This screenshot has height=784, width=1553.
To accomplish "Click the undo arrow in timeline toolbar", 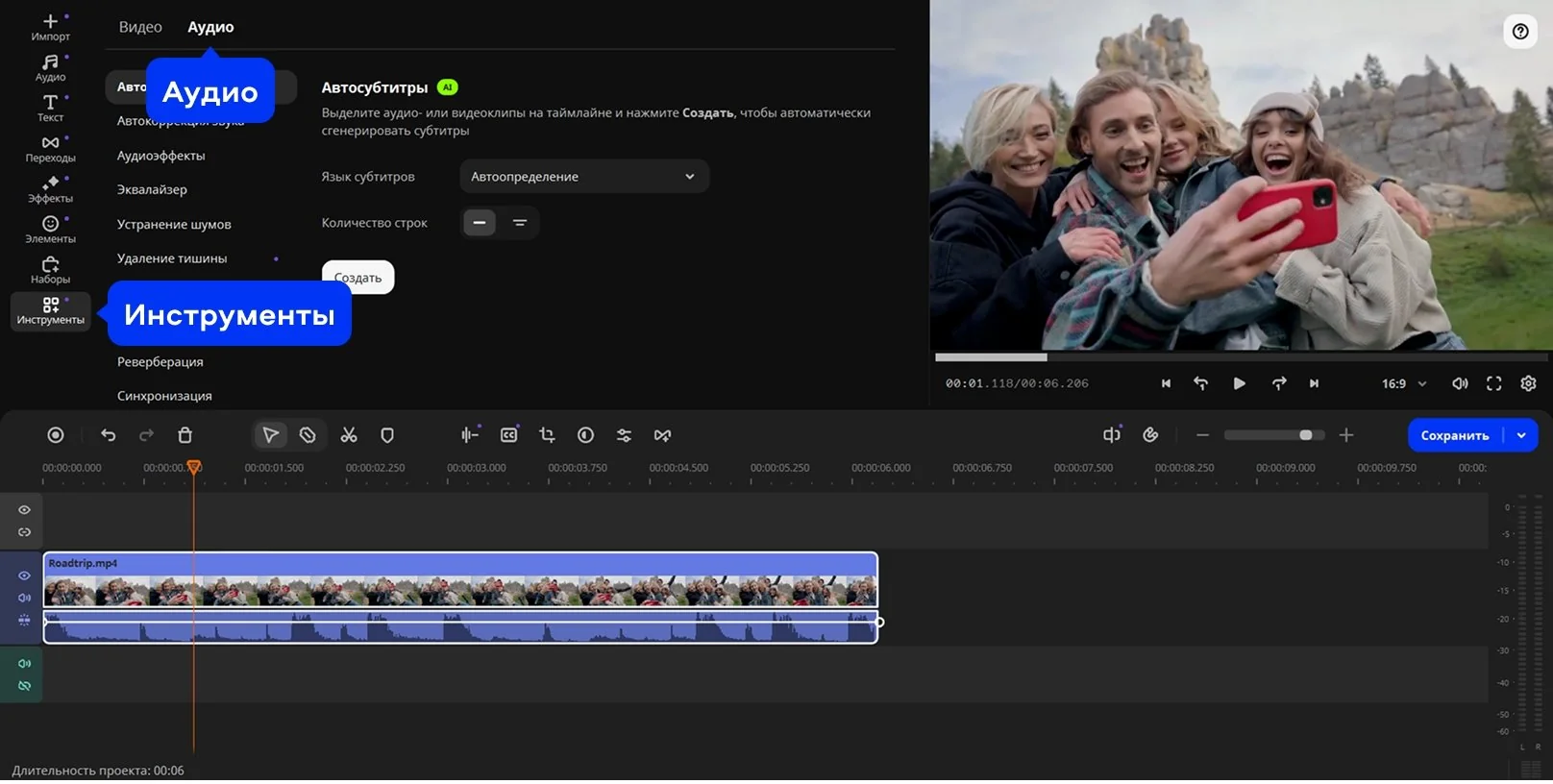I will pos(109,435).
